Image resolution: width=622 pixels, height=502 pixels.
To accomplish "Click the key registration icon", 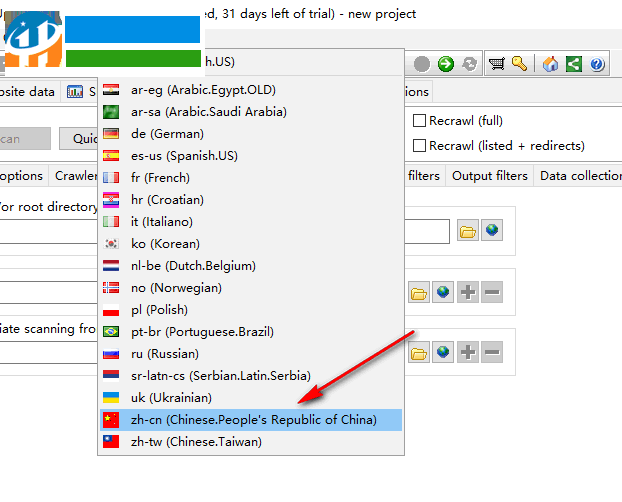I will (x=519, y=64).
